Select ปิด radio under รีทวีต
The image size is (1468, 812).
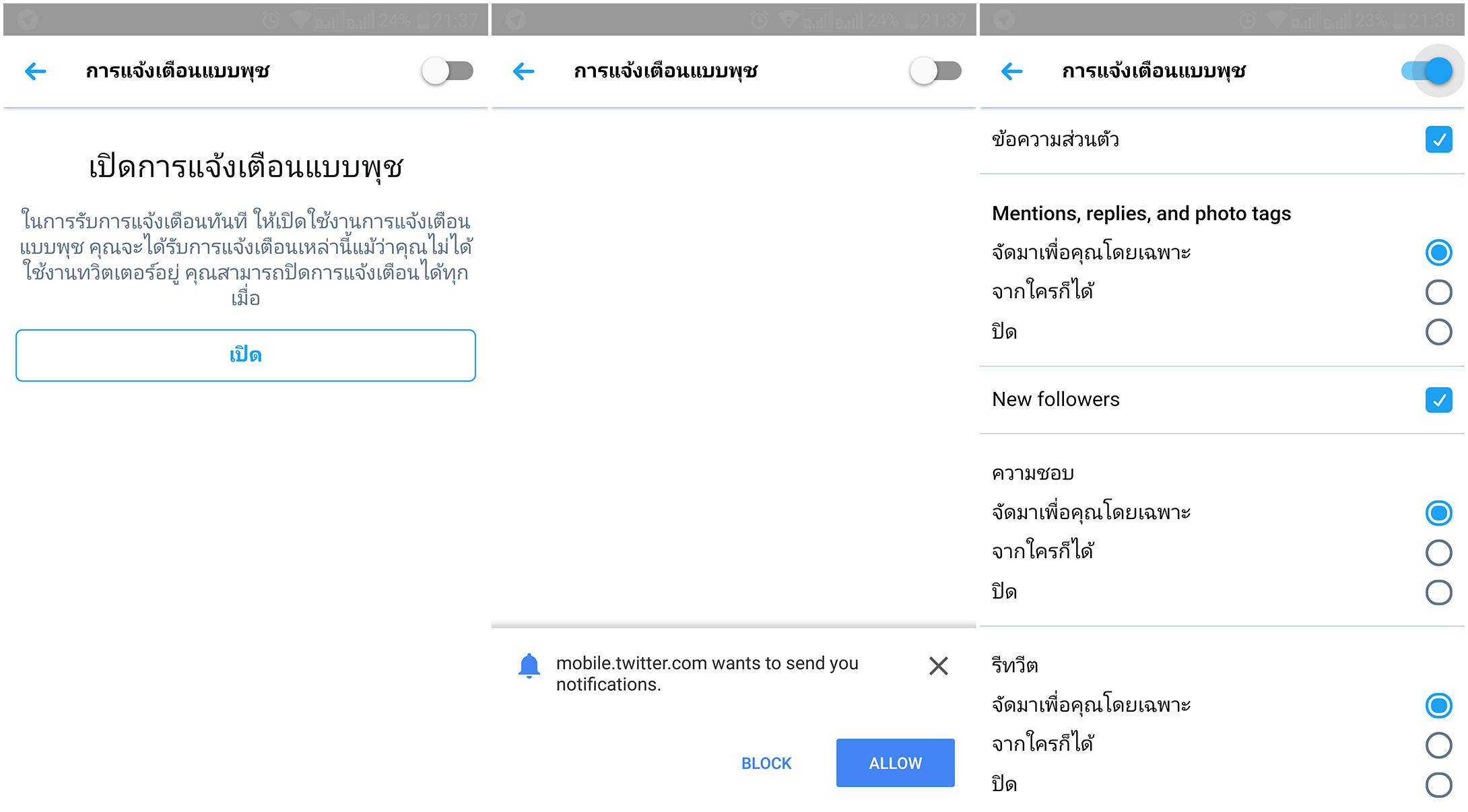pos(1438,784)
